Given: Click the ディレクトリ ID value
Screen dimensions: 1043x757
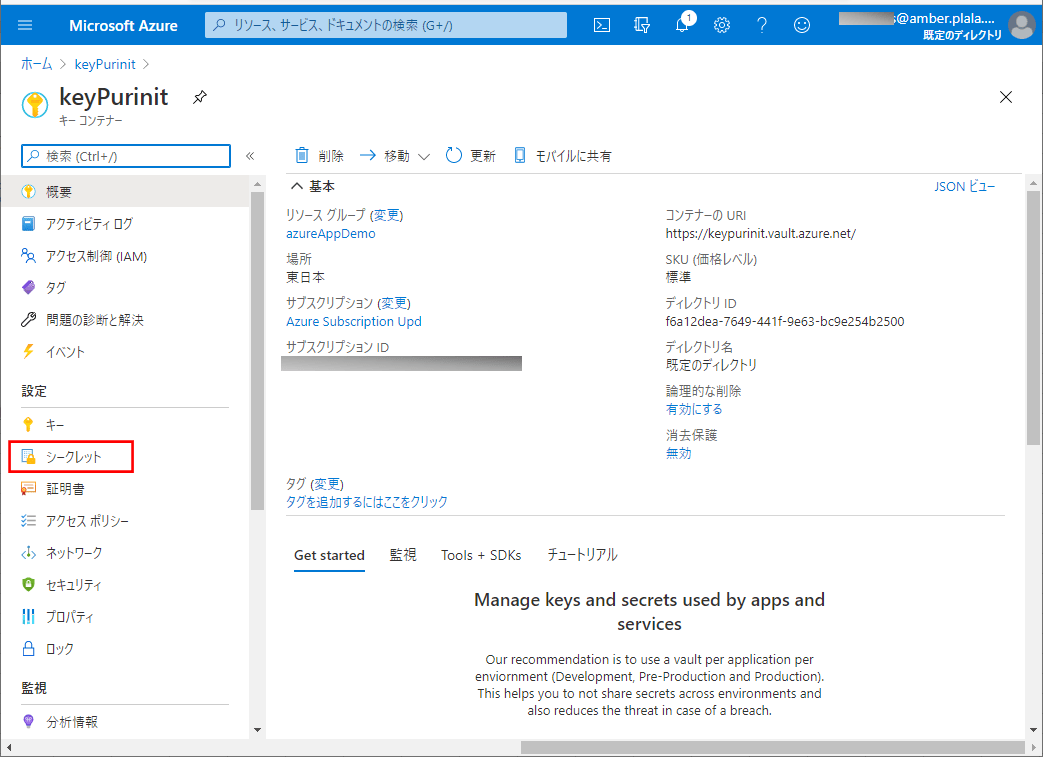Looking at the screenshot, I should [785, 321].
